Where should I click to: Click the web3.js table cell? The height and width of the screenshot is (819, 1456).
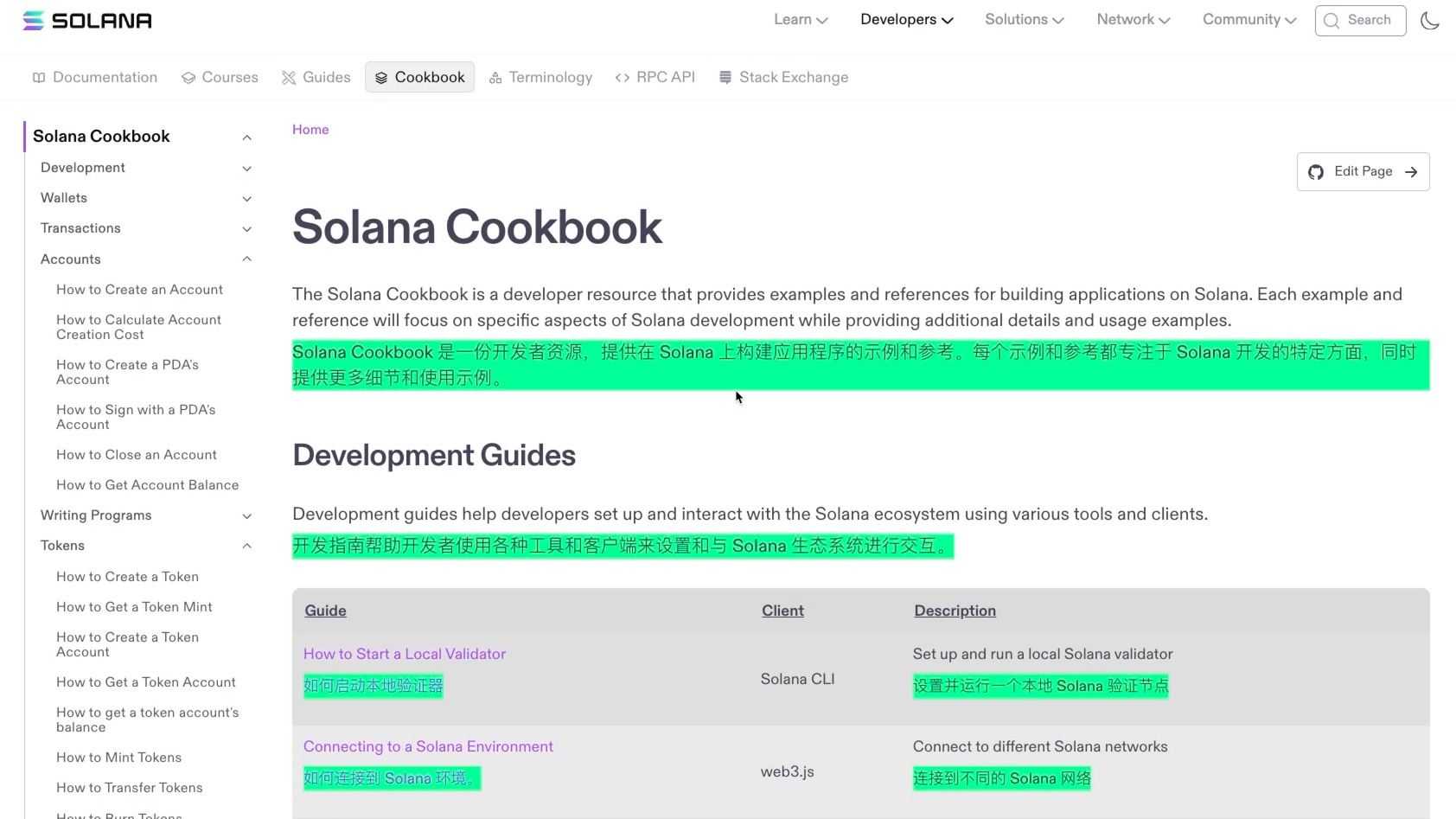(x=787, y=771)
